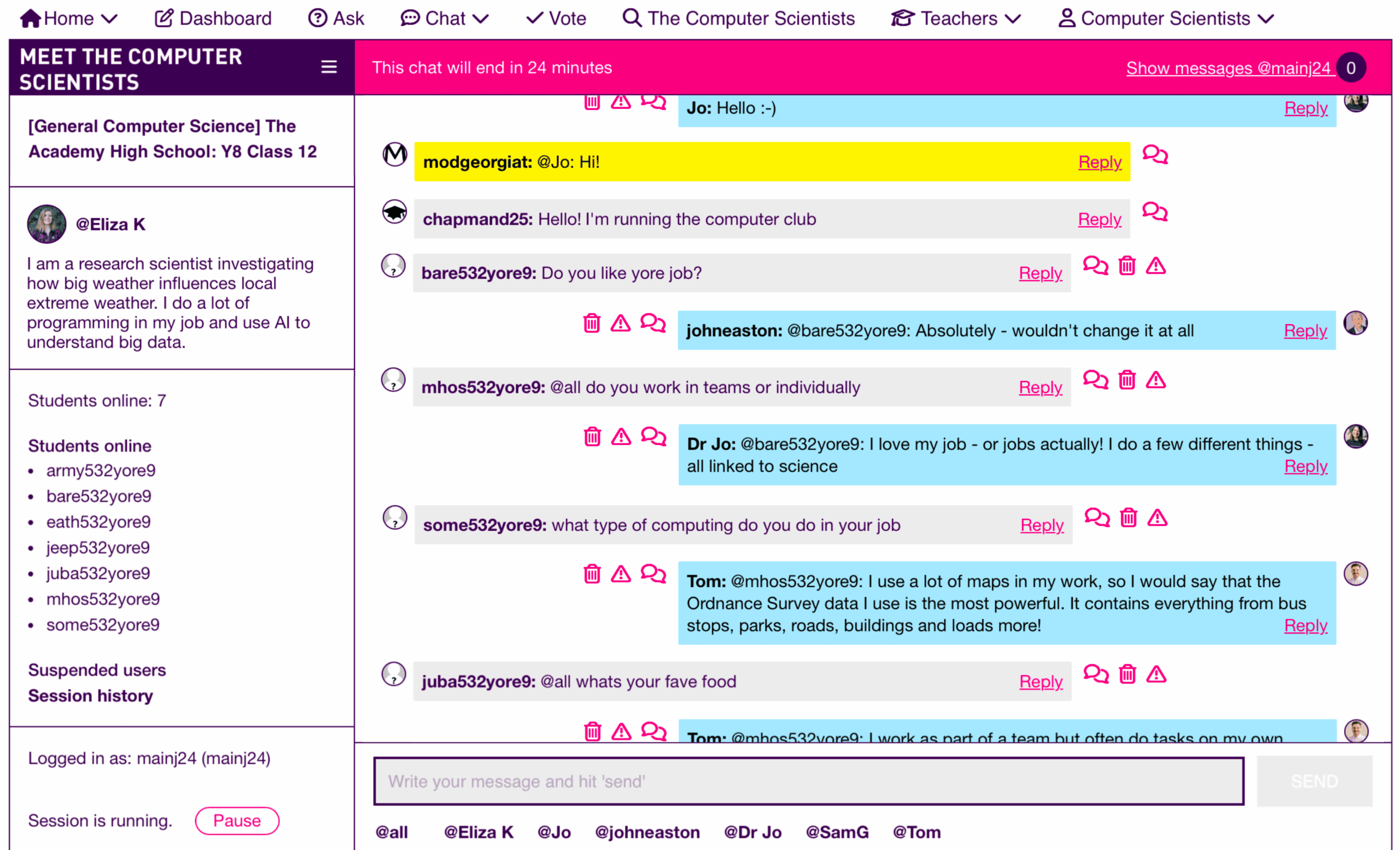Insert the @Eliza K mention tag
Screen dimensions: 1400x850
tap(479, 832)
